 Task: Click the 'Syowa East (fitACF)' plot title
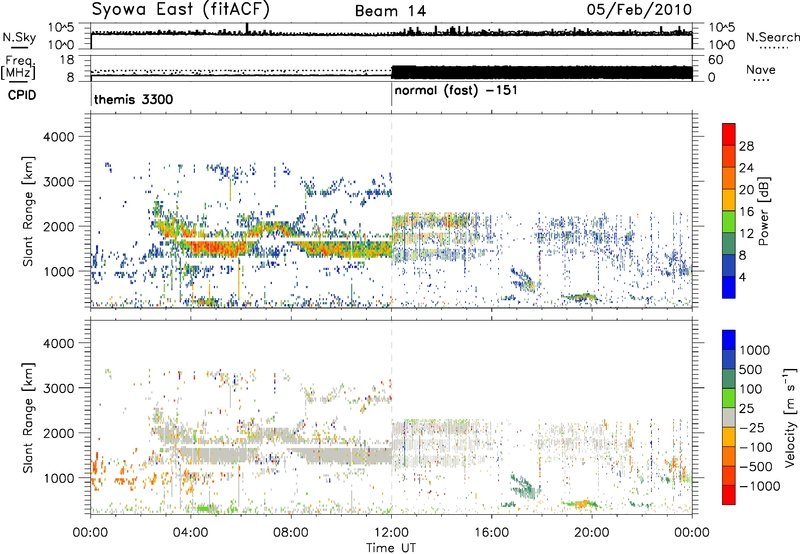point(180,9)
